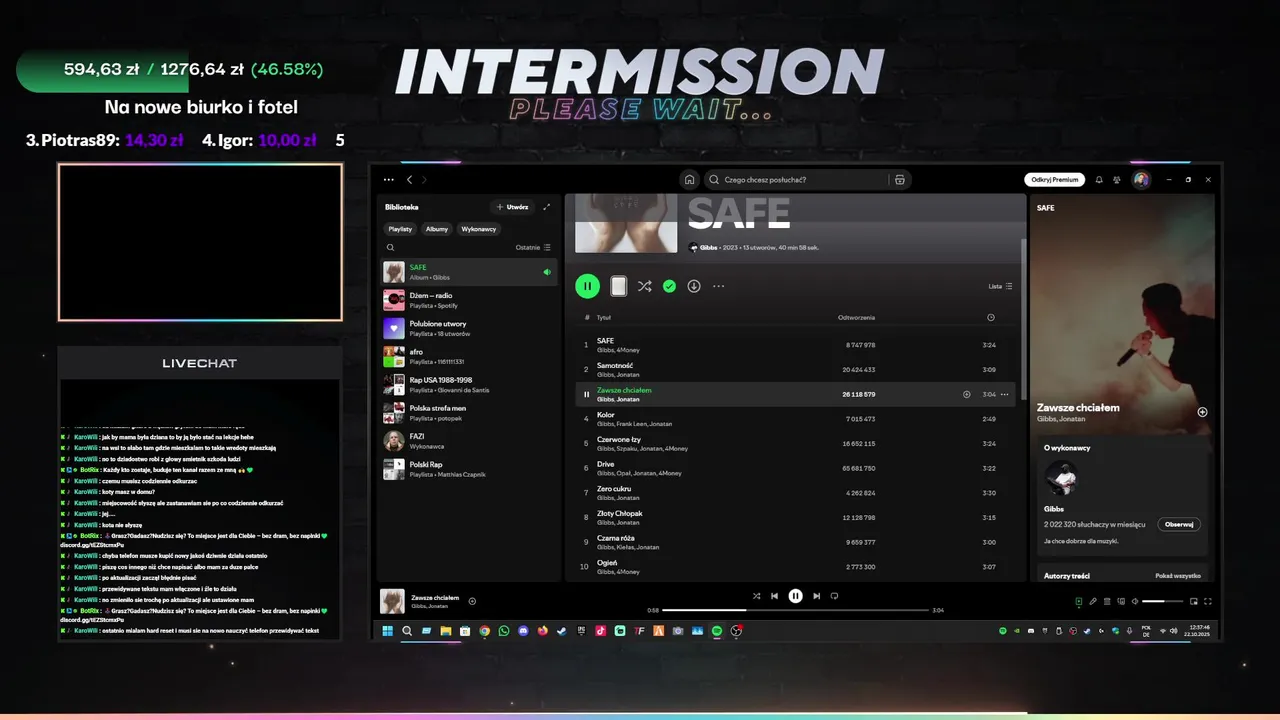Screen dimensions: 1280x720
Task: Open the Utwórz create menu
Action: (x=512, y=207)
